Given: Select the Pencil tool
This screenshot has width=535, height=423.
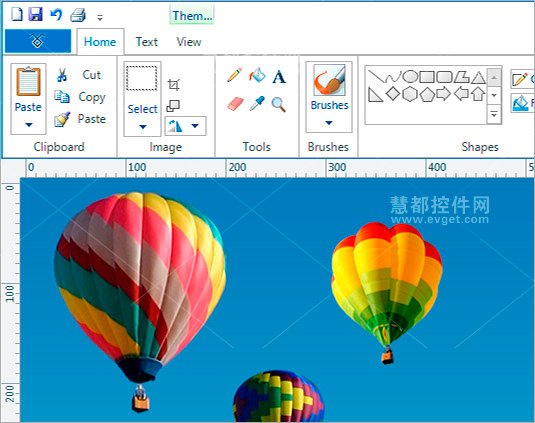Looking at the screenshot, I should (234, 75).
